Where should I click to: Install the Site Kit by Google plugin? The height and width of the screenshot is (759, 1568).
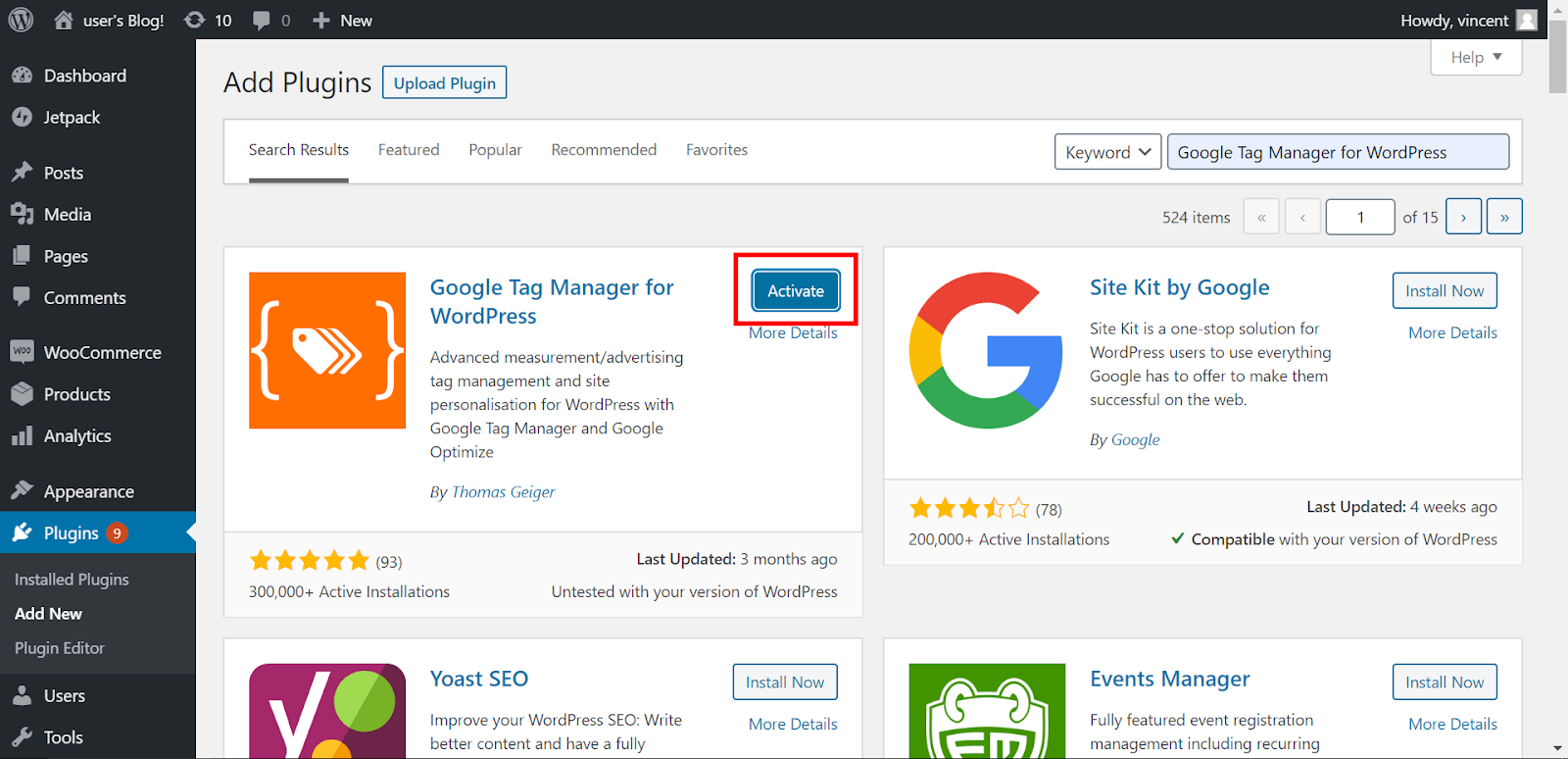pyautogui.click(x=1445, y=290)
